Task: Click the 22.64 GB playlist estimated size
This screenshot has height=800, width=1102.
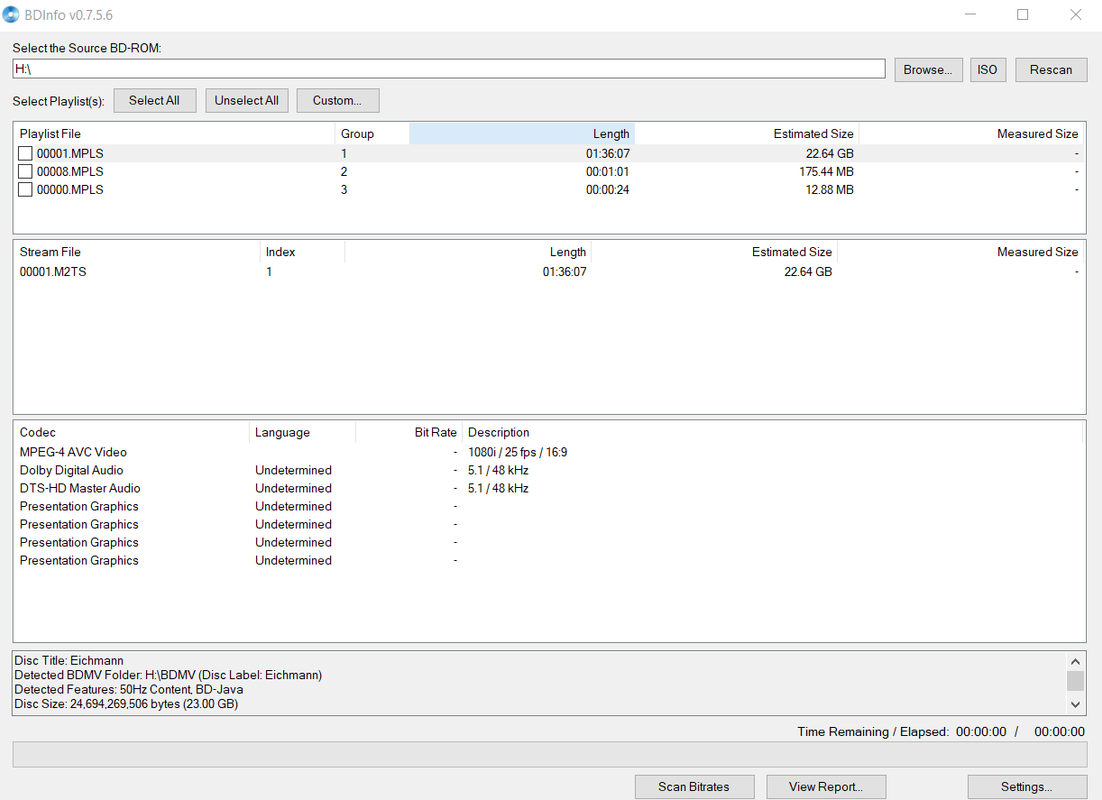Action: pos(829,153)
